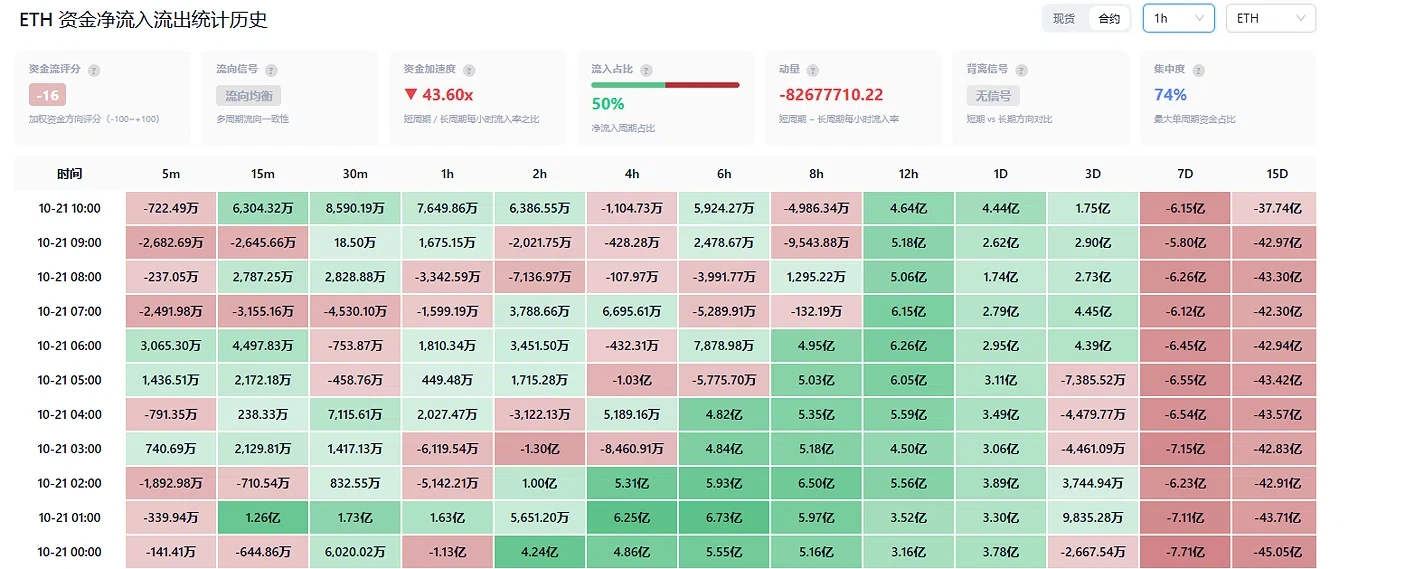Viewport: 1405px width, 569px height.
Task: Open help icon beside 集中度
Action: (x=1198, y=70)
